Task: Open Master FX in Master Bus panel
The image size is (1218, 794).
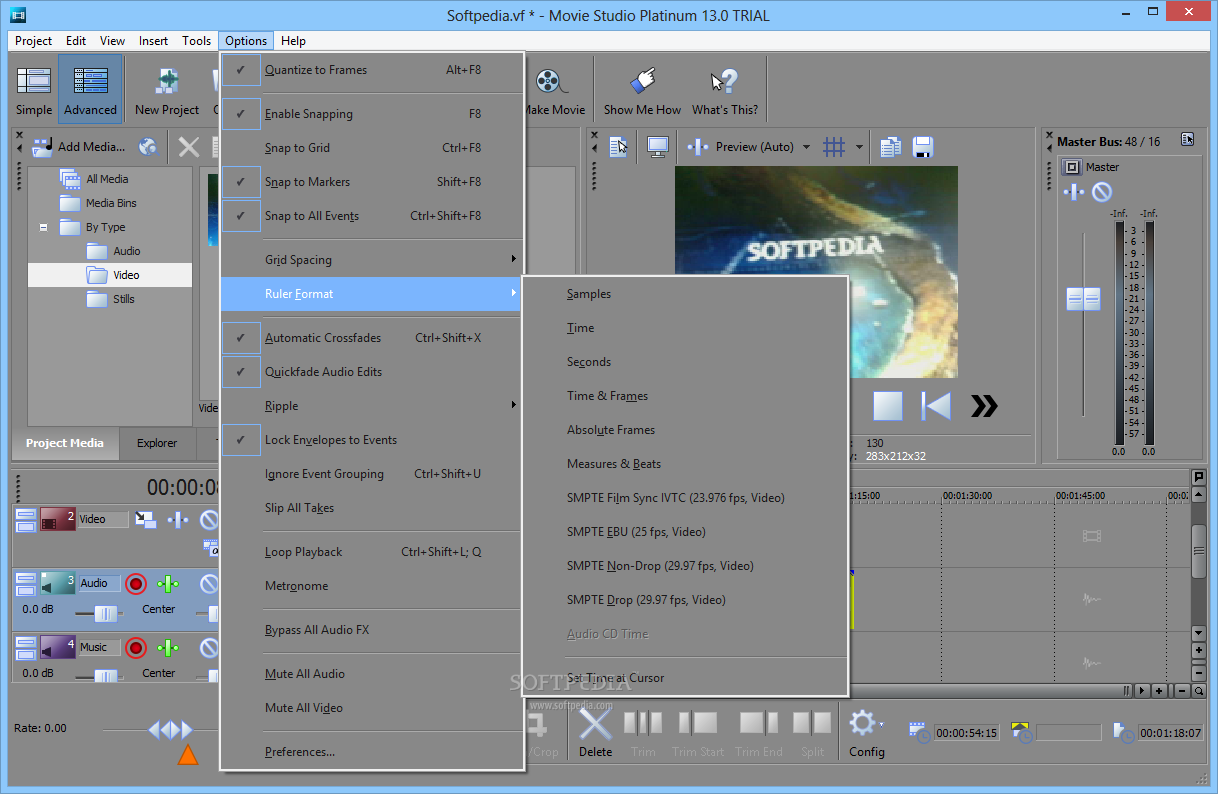Action: point(1073,191)
